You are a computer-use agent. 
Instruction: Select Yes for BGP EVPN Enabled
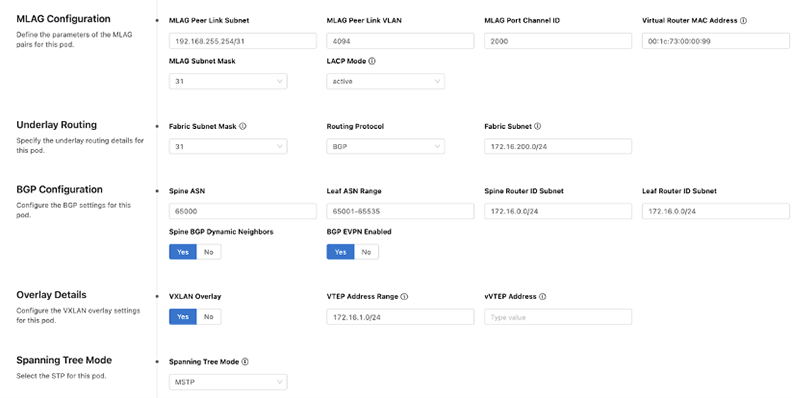tap(340, 252)
